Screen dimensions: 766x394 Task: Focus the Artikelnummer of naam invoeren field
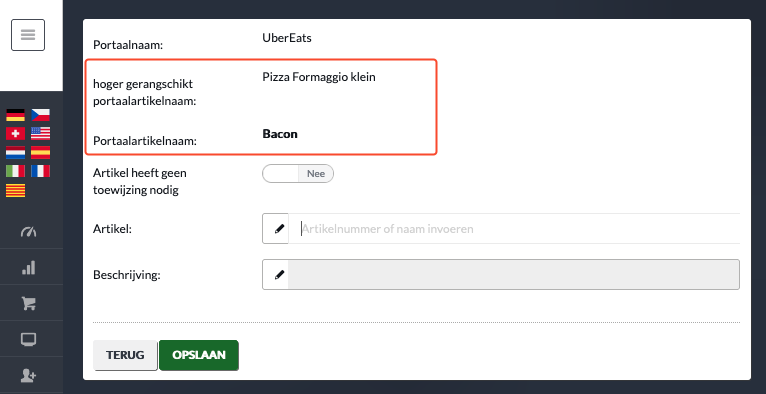[x=514, y=228]
